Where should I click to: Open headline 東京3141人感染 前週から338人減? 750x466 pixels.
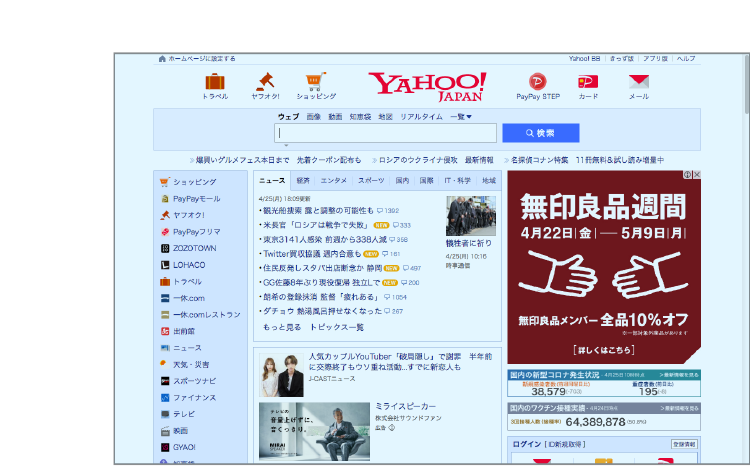325,239
